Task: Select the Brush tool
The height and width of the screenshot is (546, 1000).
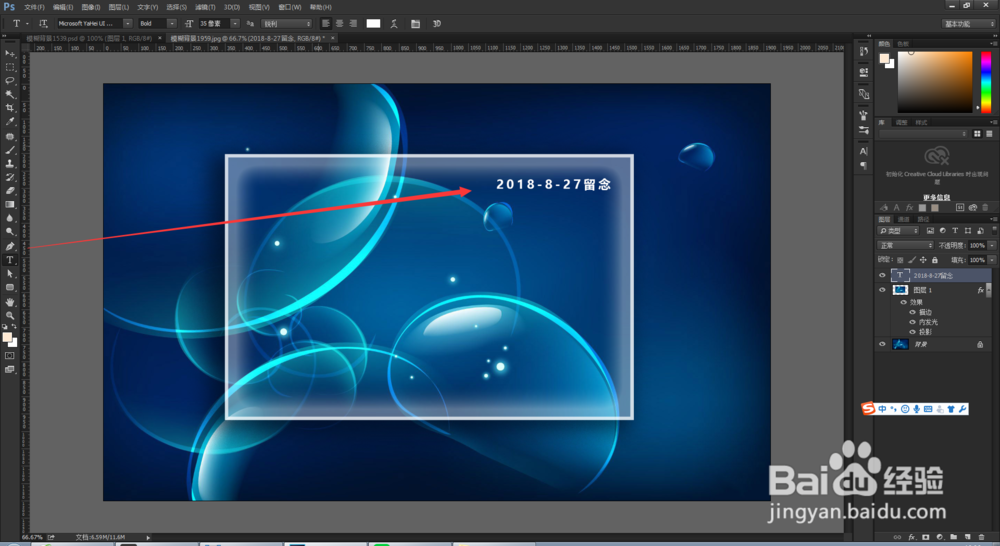Action: click(10, 150)
